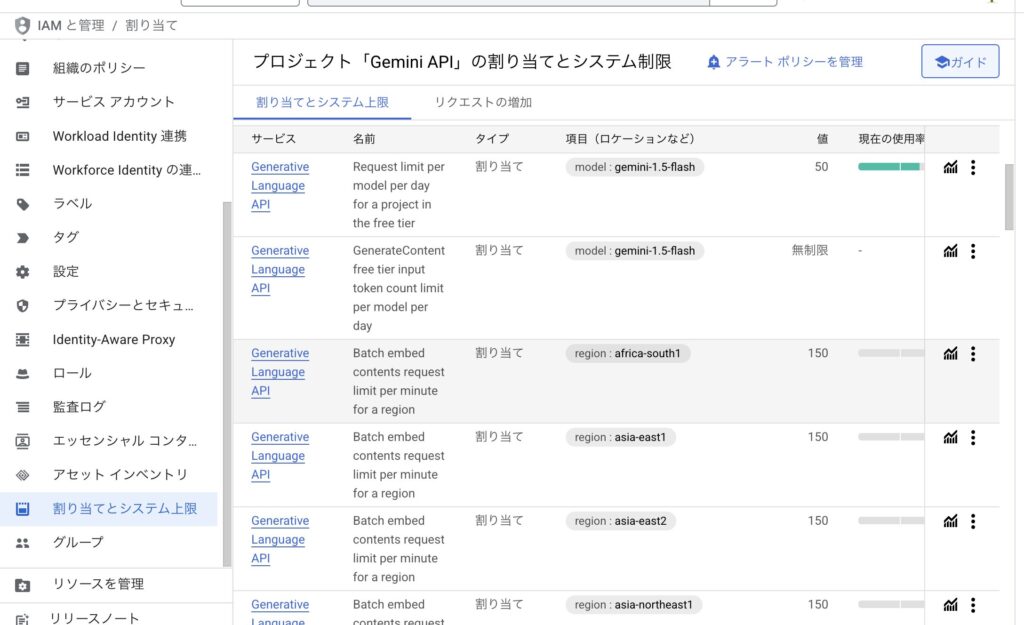The image size is (1024, 625).
Task: Open more-actions menu for Request limit row
Action: click(x=973, y=167)
